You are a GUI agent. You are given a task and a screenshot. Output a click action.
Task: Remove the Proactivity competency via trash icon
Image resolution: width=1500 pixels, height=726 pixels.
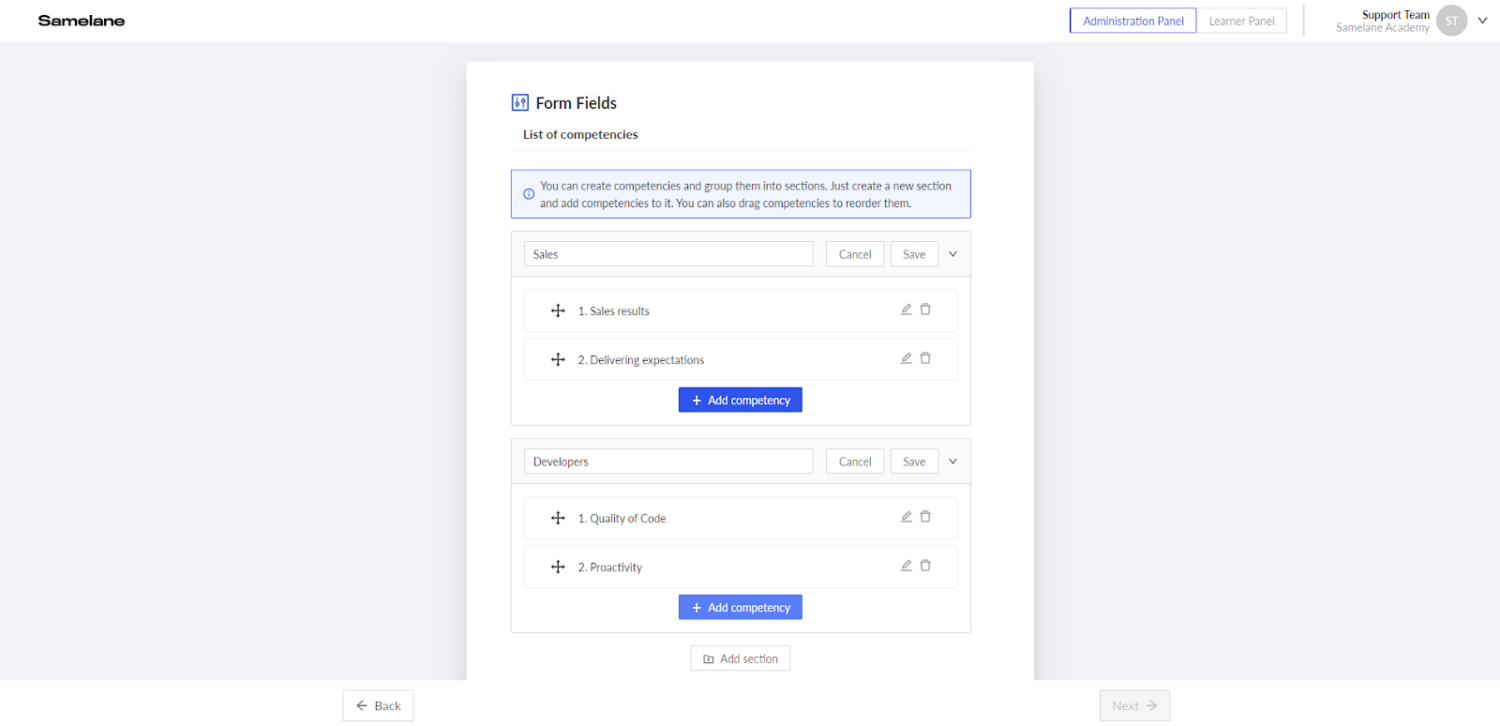pos(925,566)
